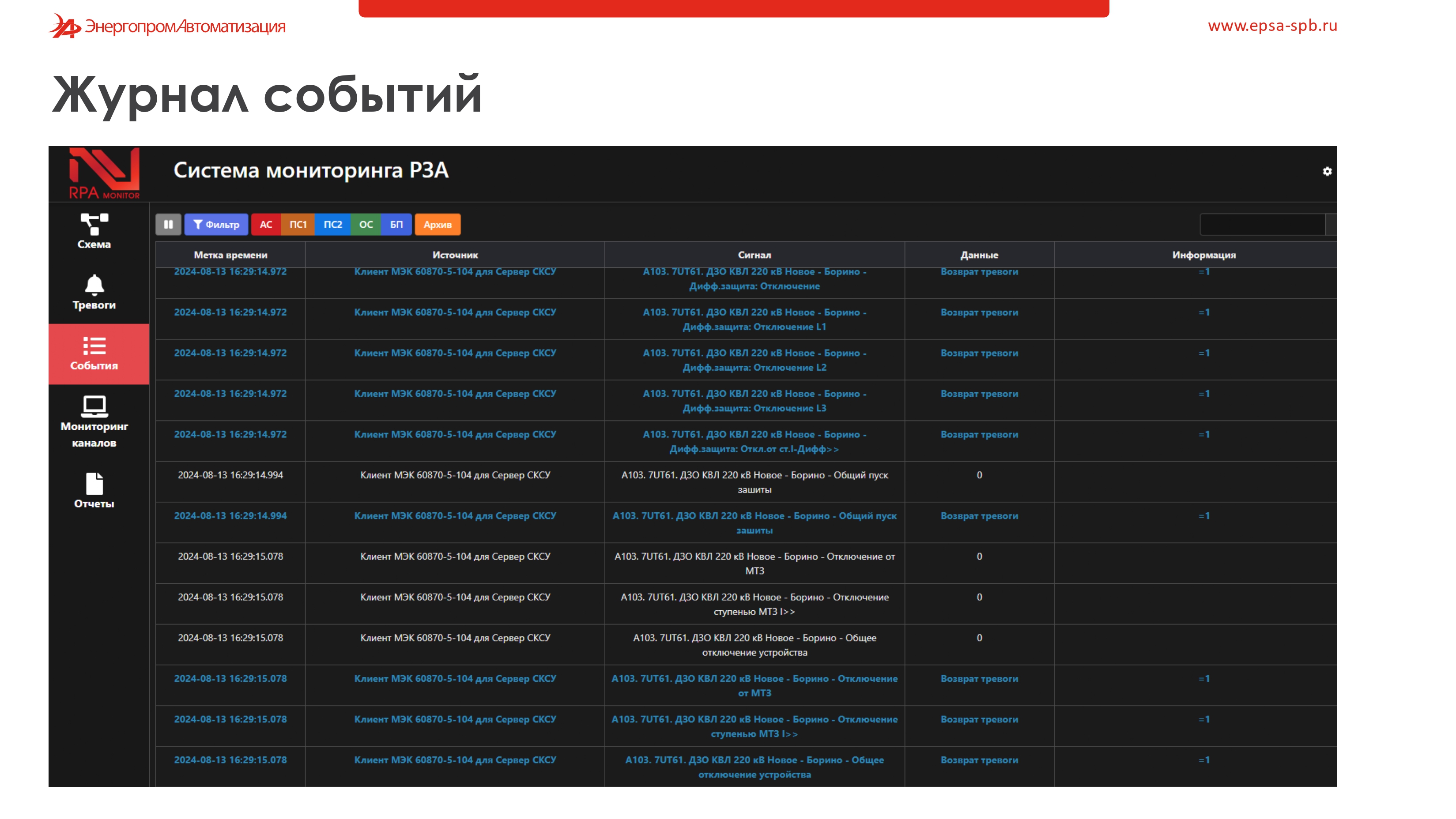Toggle the orange ПС1 filter
The height and width of the screenshot is (819, 1456).
[298, 224]
